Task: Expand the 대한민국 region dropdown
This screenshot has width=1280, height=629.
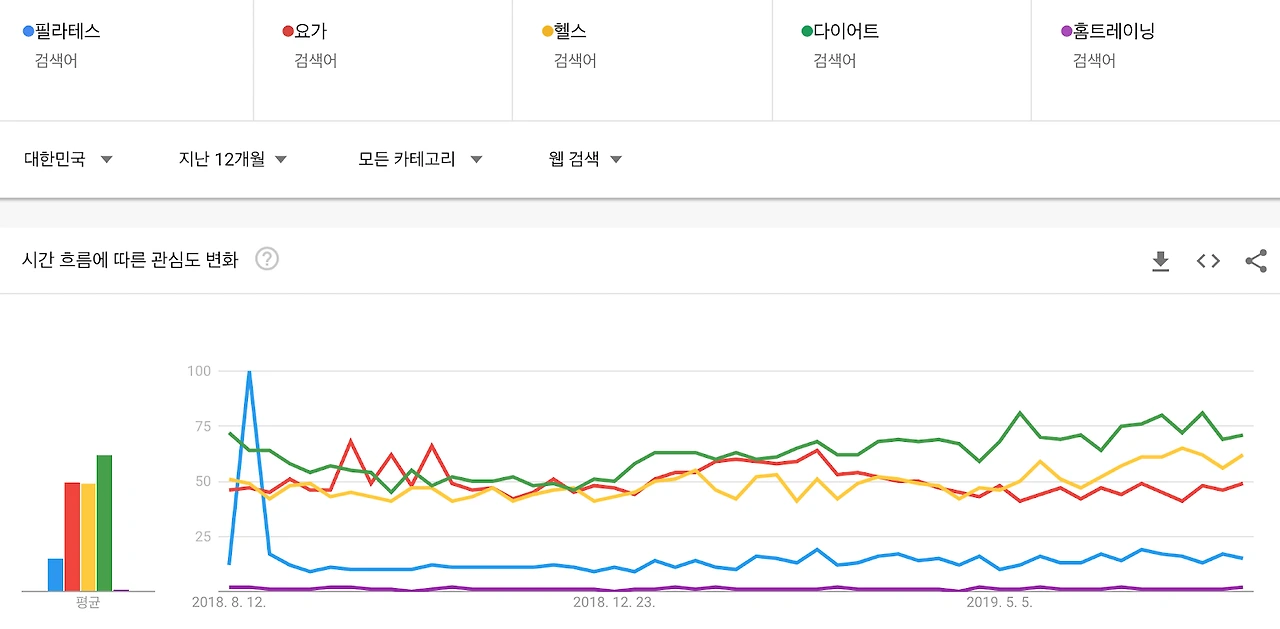Action: click(68, 159)
